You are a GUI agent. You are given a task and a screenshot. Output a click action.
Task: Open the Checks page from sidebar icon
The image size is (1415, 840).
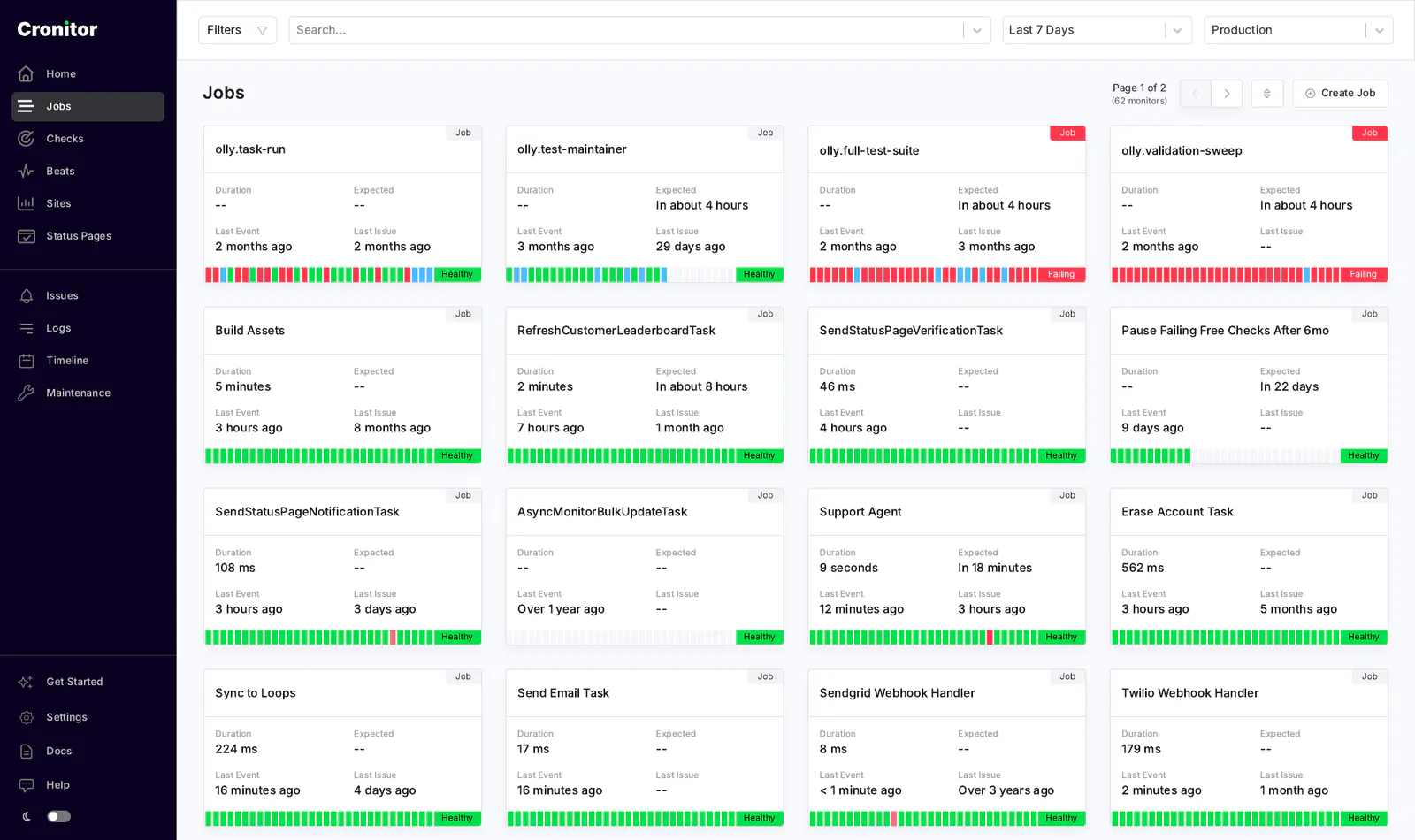[x=27, y=139]
